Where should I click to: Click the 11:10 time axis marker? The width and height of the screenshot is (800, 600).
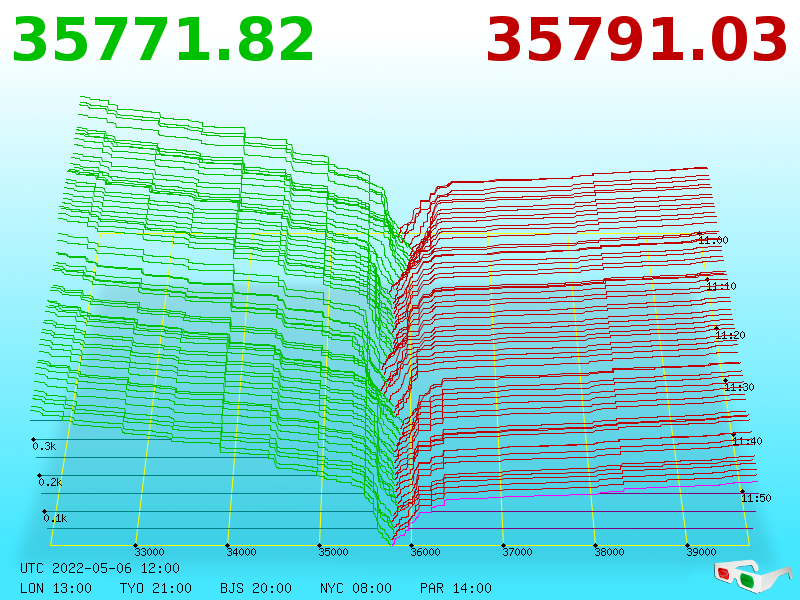click(x=721, y=286)
